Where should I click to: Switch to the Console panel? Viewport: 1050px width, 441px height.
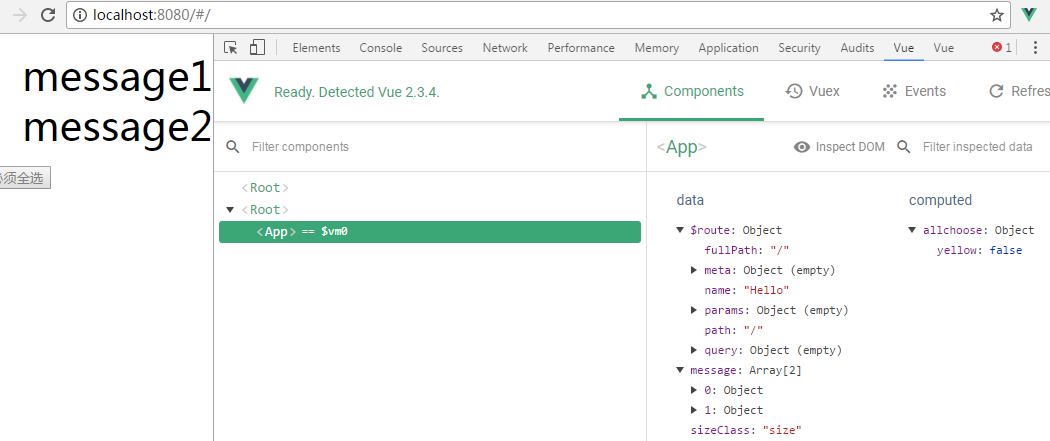(380, 47)
